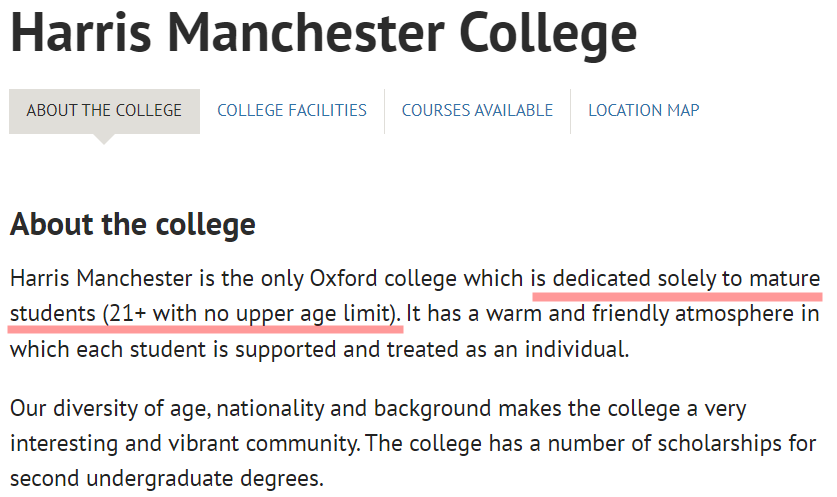Switch to the Courses Available tab
The height and width of the screenshot is (497, 837).
(477, 111)
